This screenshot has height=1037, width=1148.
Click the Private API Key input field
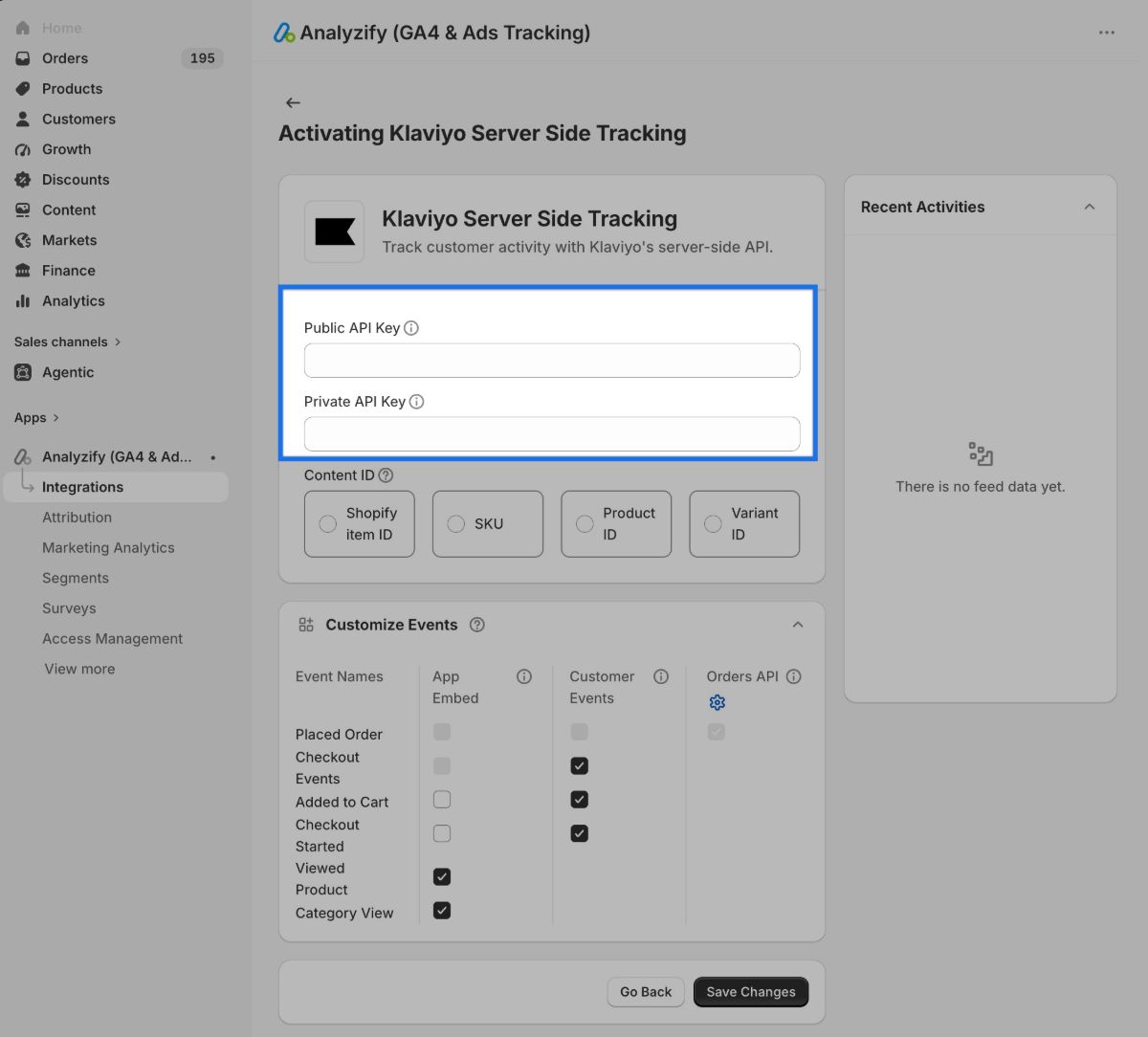tap(552, 434)
